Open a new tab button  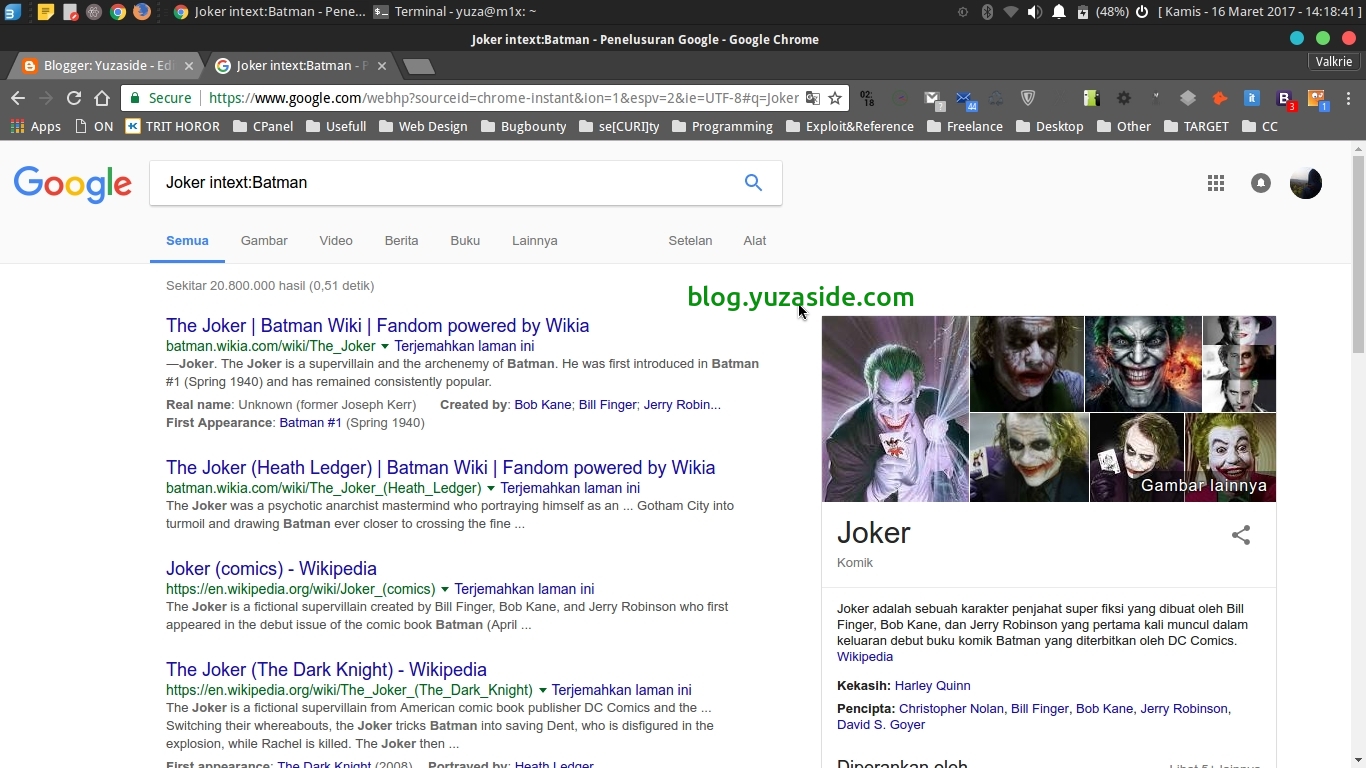419,66
